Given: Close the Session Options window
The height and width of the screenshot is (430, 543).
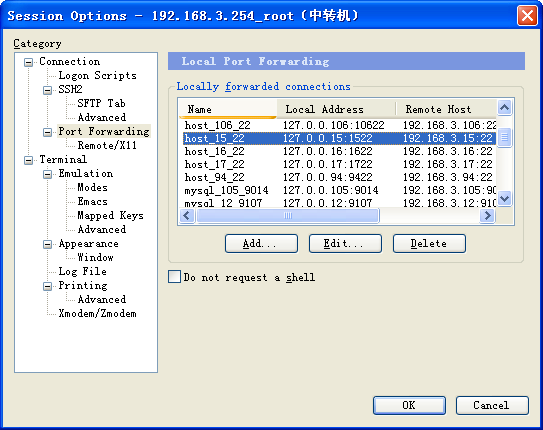Looking at the screenshot, I should pos(527,16).
